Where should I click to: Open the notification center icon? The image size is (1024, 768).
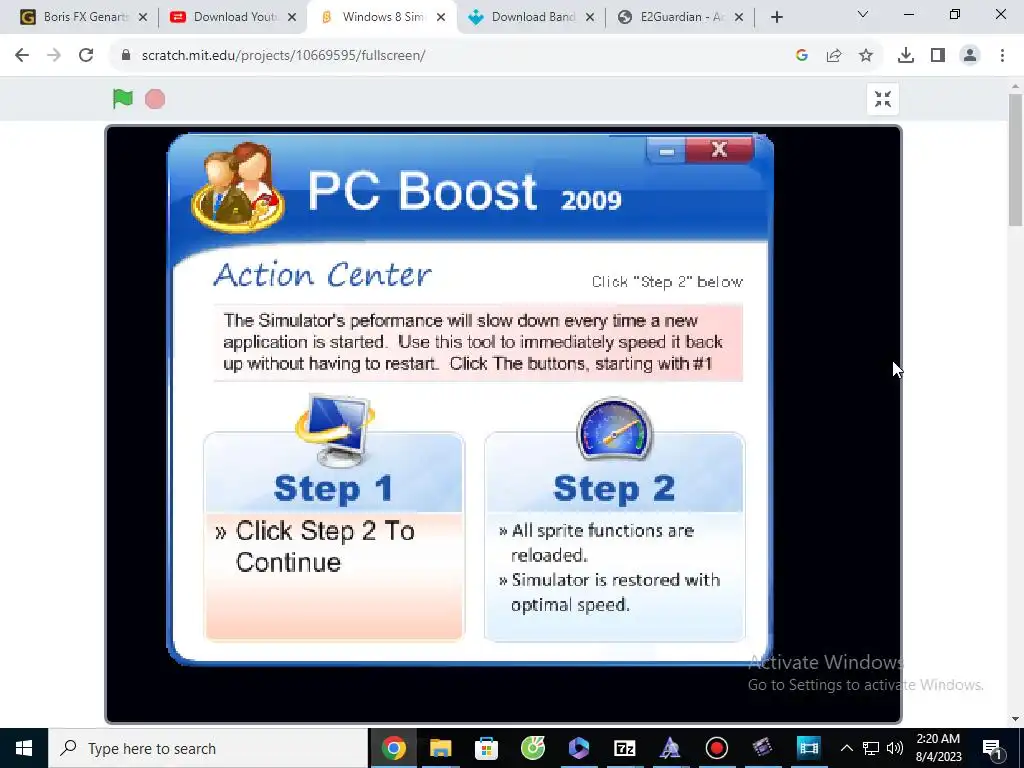tap(992, 748)
